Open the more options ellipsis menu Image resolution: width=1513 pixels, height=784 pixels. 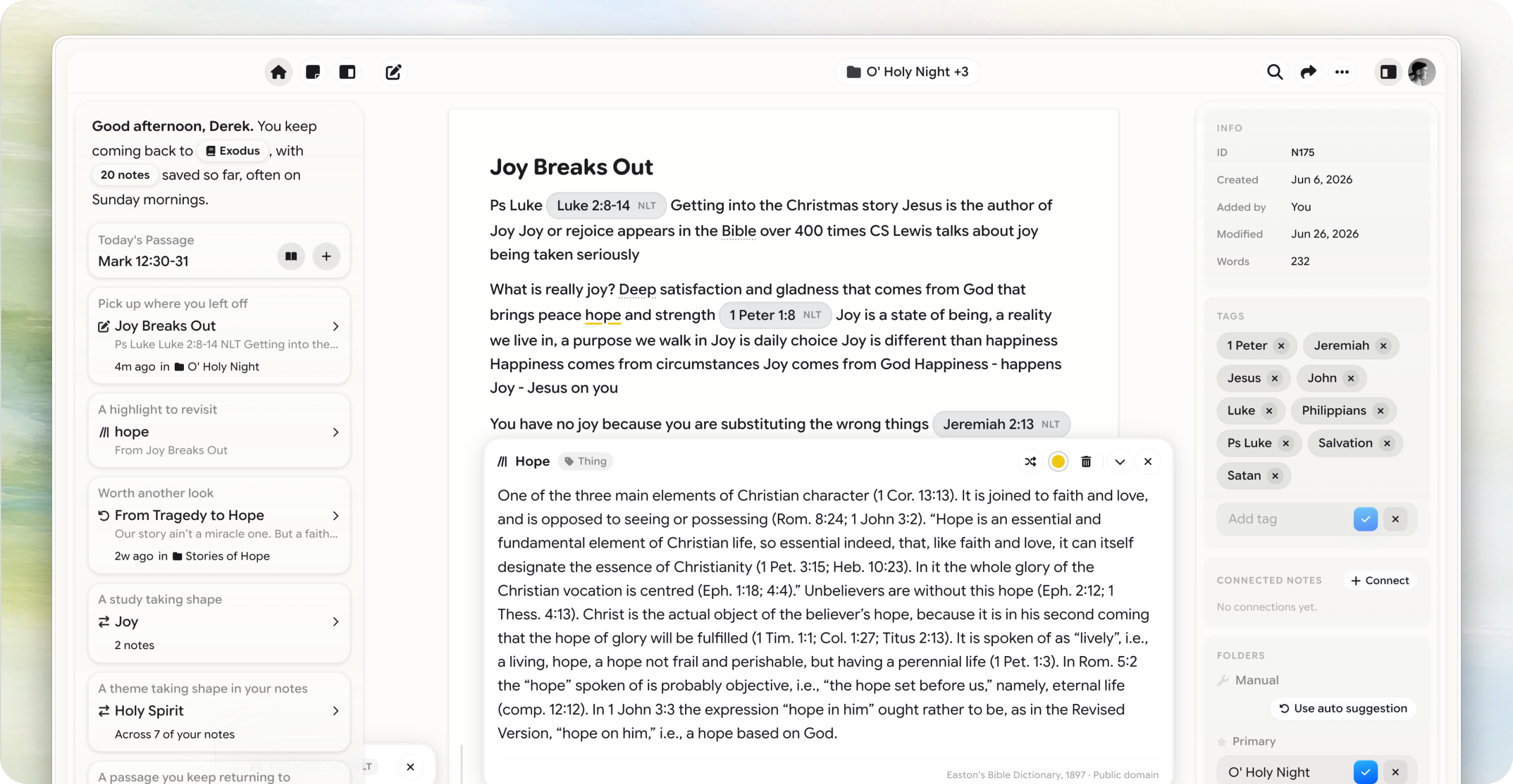tap(1342, 71)
